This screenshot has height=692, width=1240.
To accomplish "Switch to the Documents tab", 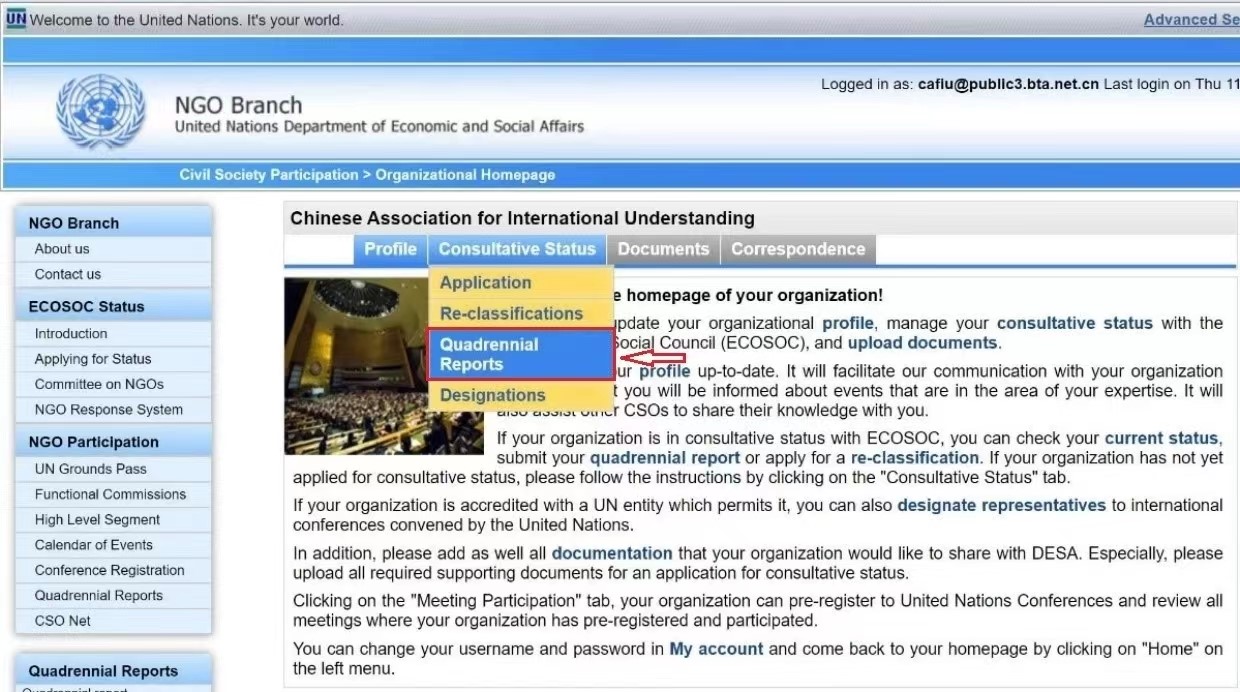I will click(663, 249).
